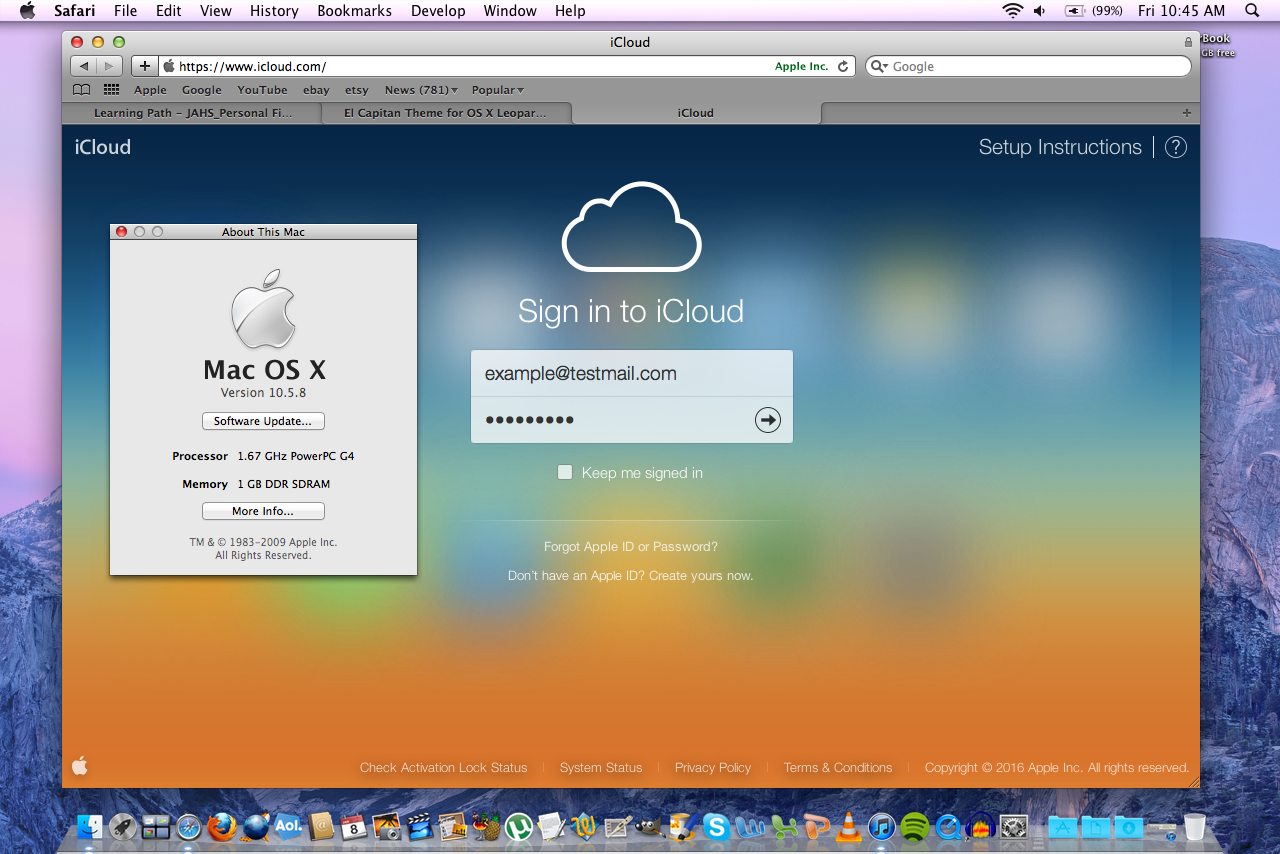
Task: Open the Terms & Conditions link
Action: [x=838, y=768]
